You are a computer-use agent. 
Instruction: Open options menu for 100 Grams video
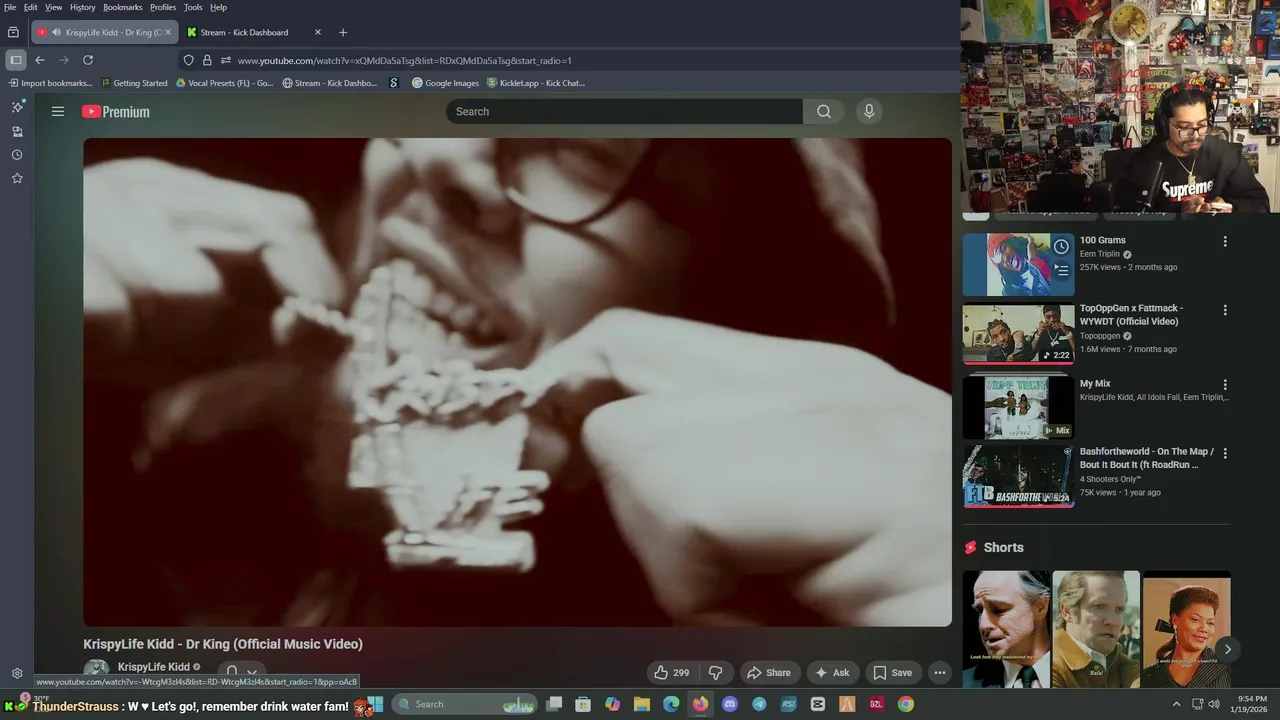point(1225,241)
